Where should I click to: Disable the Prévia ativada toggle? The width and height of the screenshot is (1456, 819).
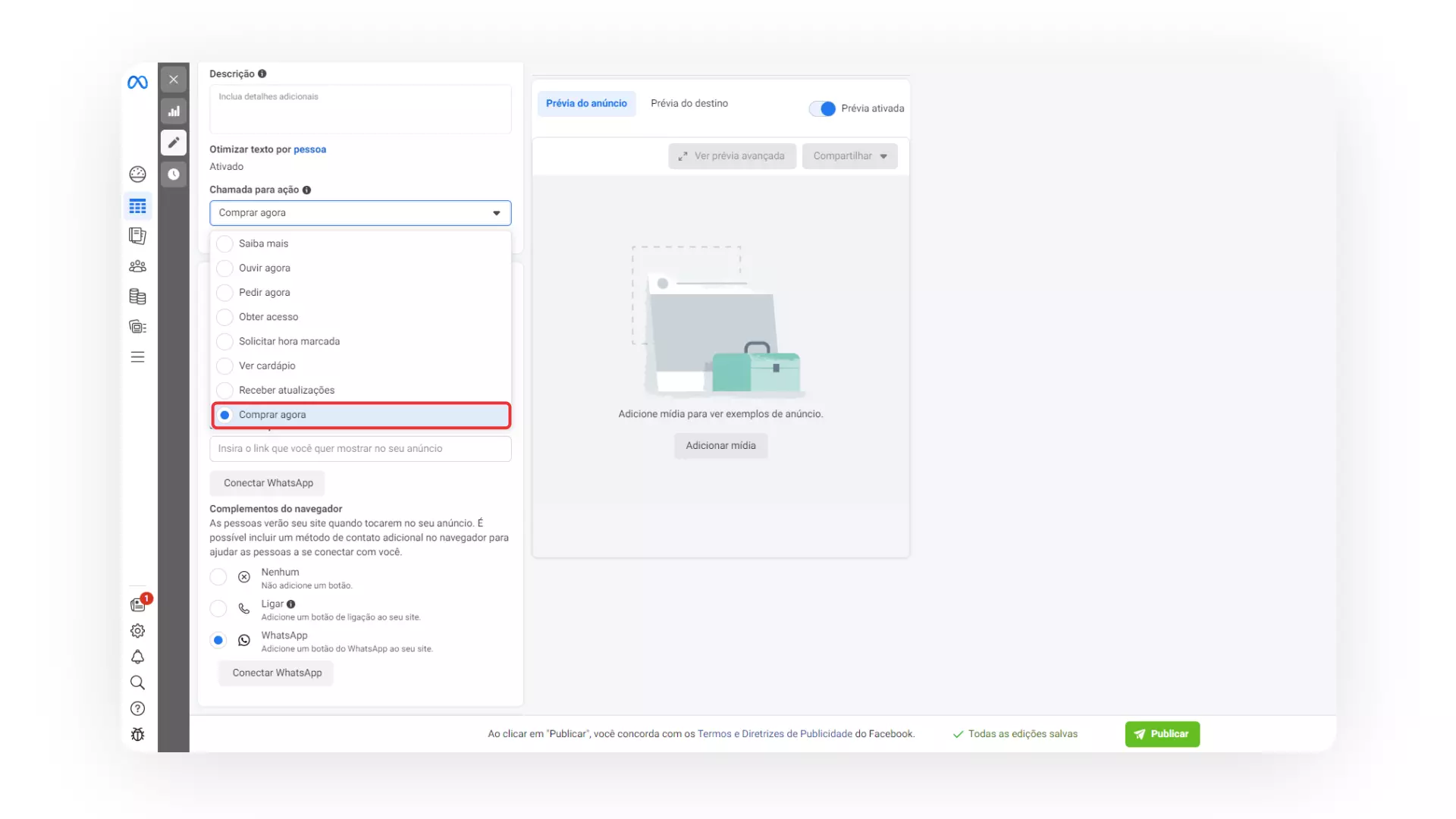coord(823,108)
